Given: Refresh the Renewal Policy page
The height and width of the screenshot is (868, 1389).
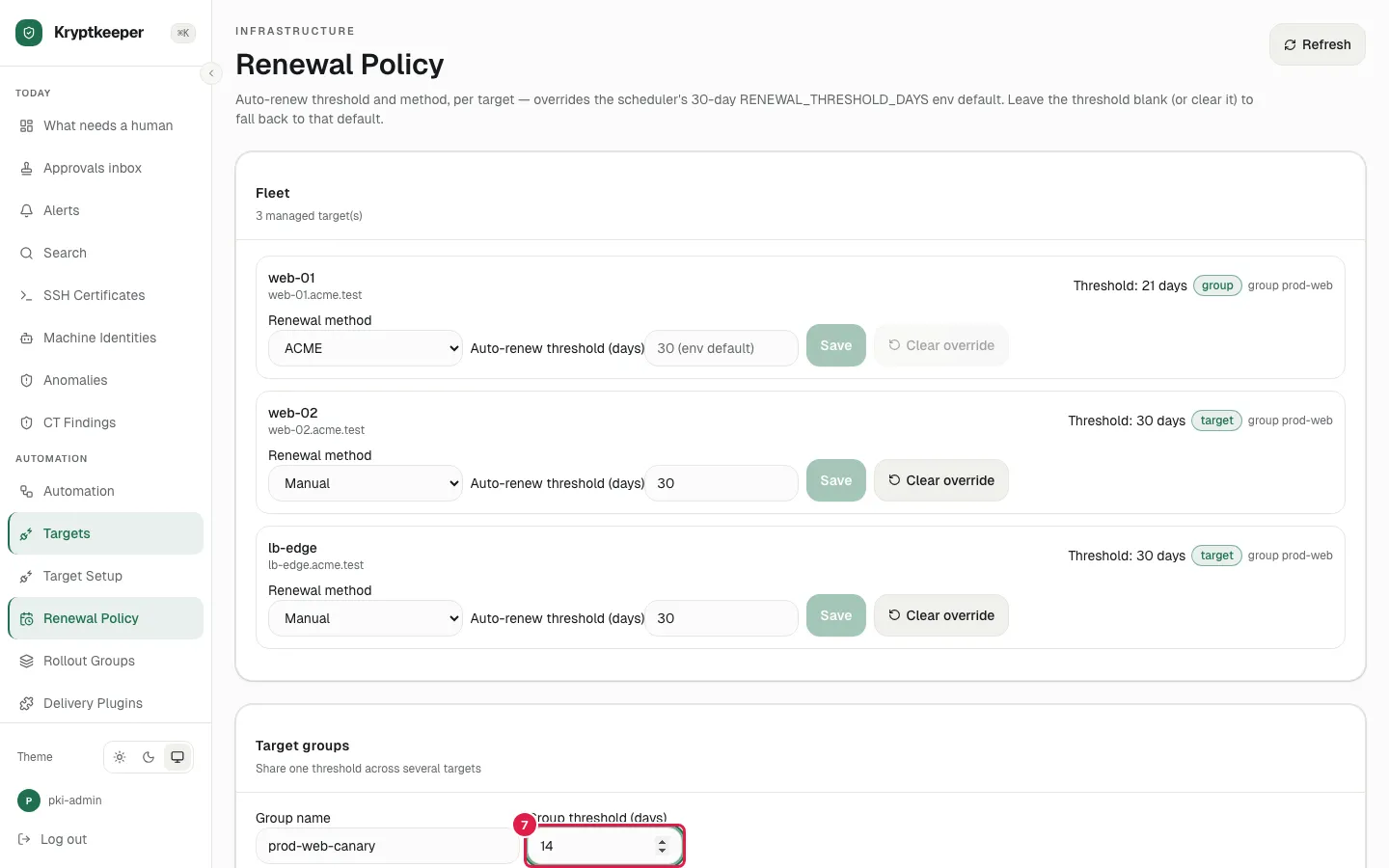Looking at the screenshot, I should 1317,44.
